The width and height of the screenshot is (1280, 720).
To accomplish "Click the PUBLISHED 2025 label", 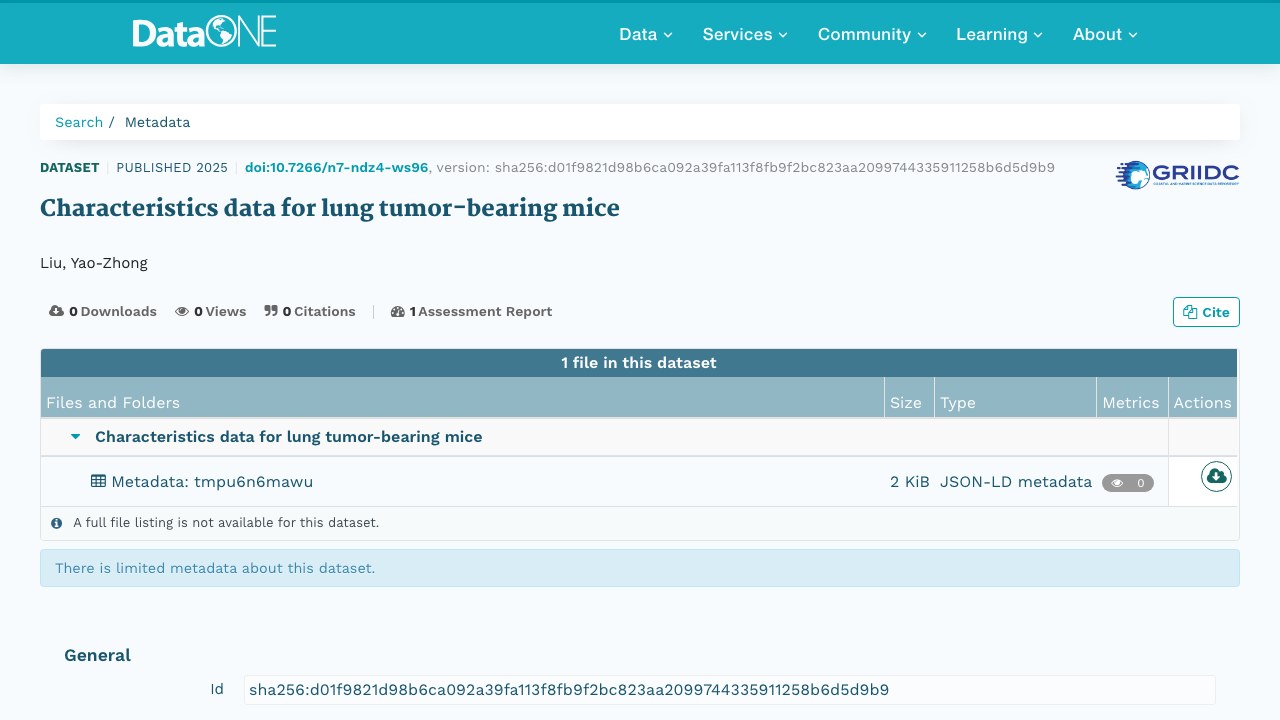I will click(x=172, y=168).
